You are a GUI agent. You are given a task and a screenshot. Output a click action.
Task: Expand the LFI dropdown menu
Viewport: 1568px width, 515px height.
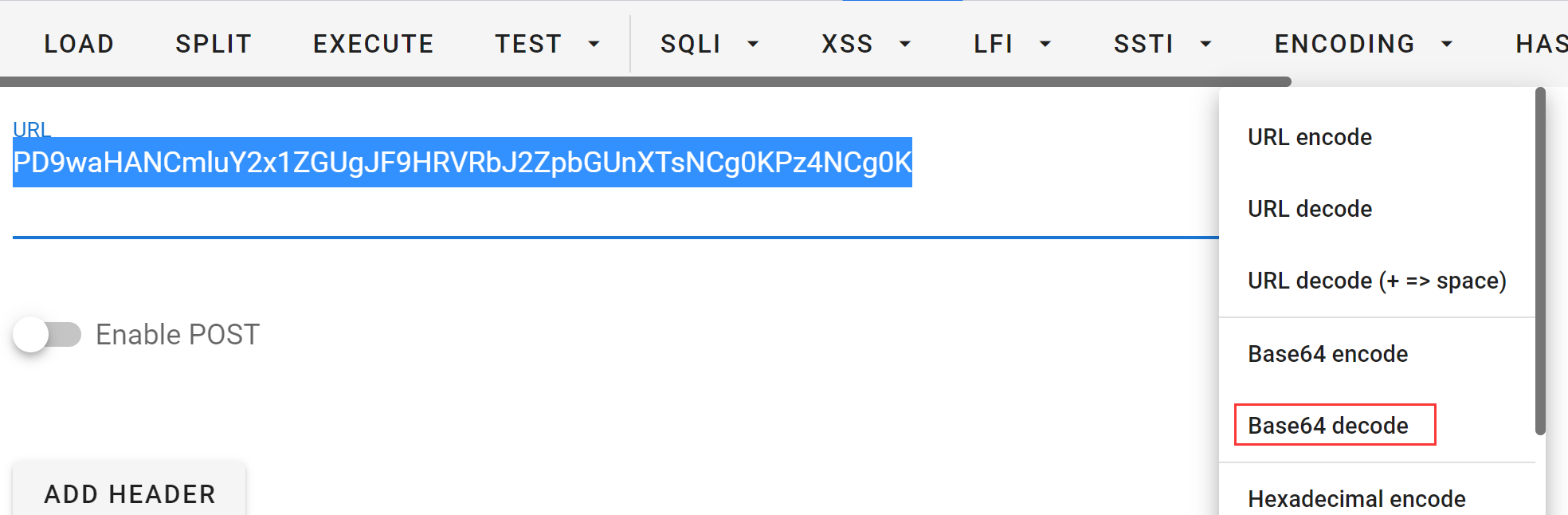pyautogui.click(x=1012, y=44)
